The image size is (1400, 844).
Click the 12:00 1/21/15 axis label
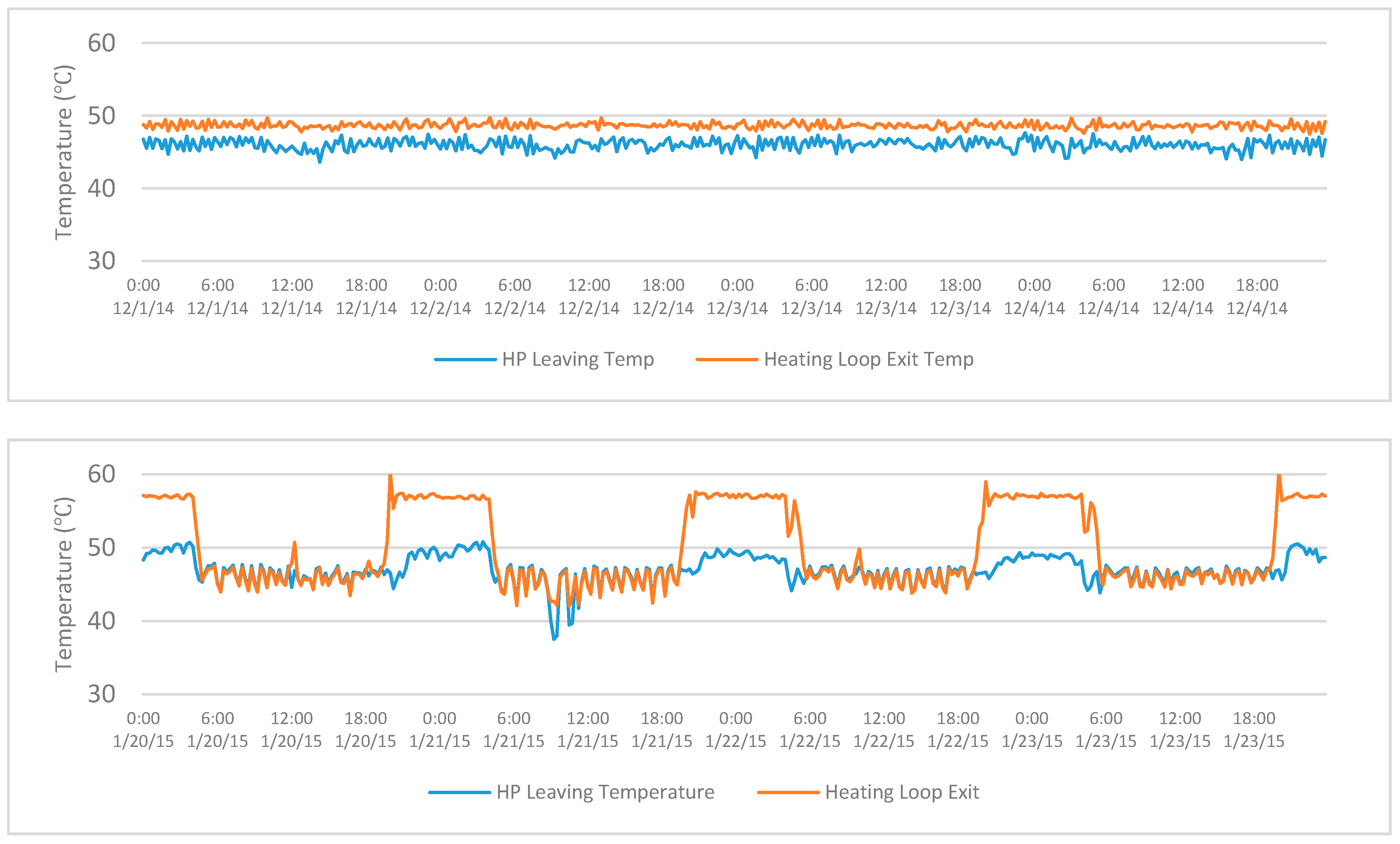(588, 730)
